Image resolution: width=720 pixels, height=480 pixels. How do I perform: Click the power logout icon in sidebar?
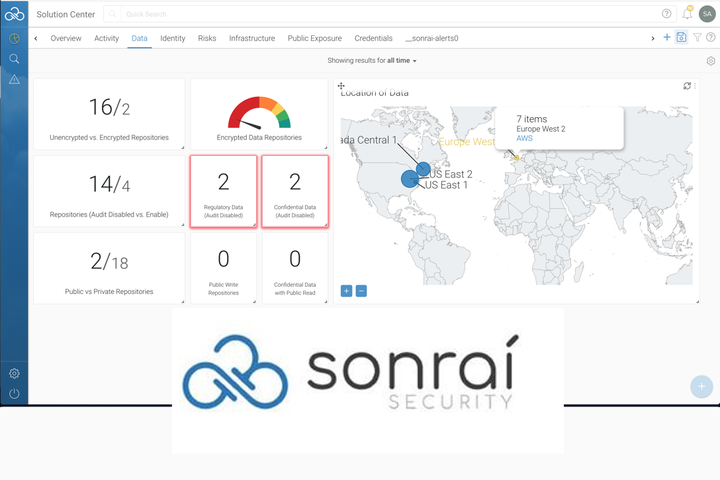[14, 393]
